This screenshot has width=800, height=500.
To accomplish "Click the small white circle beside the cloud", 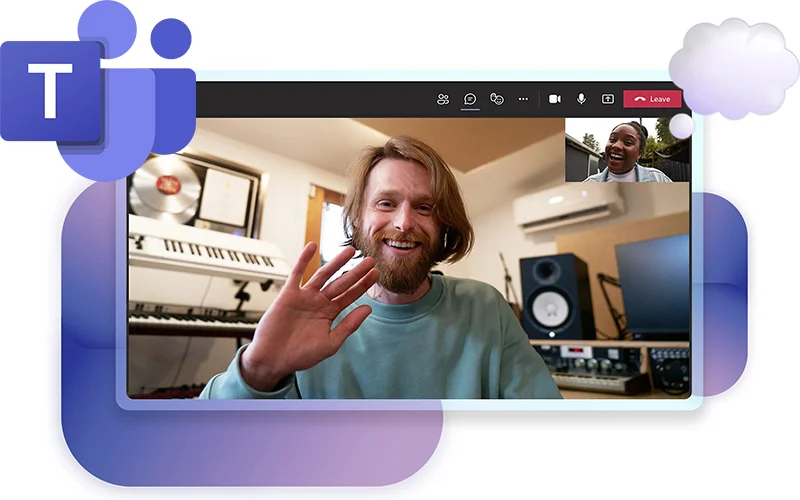I will [682, 126].
